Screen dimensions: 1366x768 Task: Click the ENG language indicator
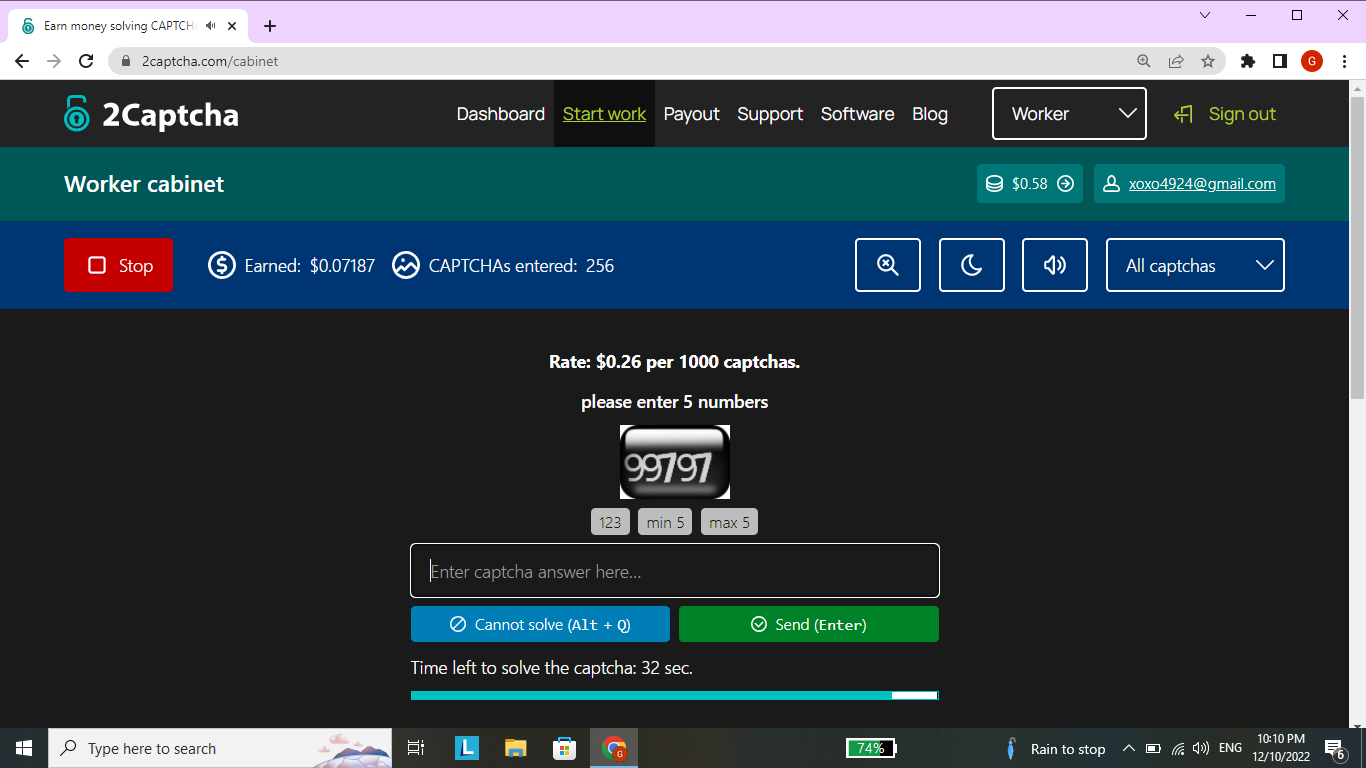pos(1230,748)
